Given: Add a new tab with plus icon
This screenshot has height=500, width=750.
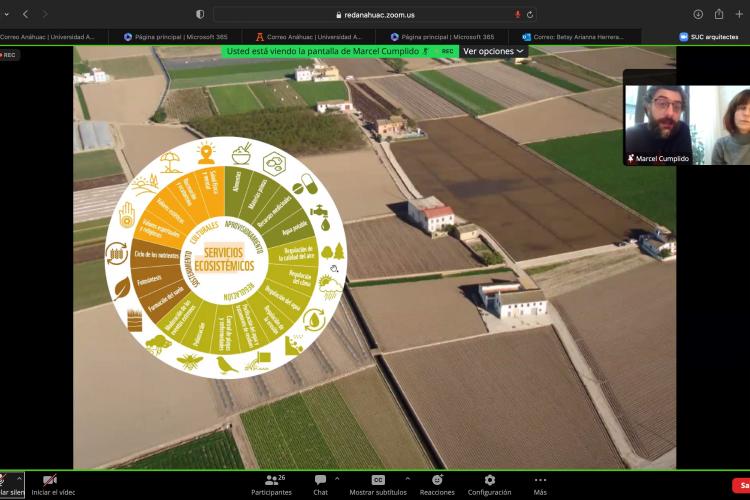Looking at the screenshot, I should [739, 14].
